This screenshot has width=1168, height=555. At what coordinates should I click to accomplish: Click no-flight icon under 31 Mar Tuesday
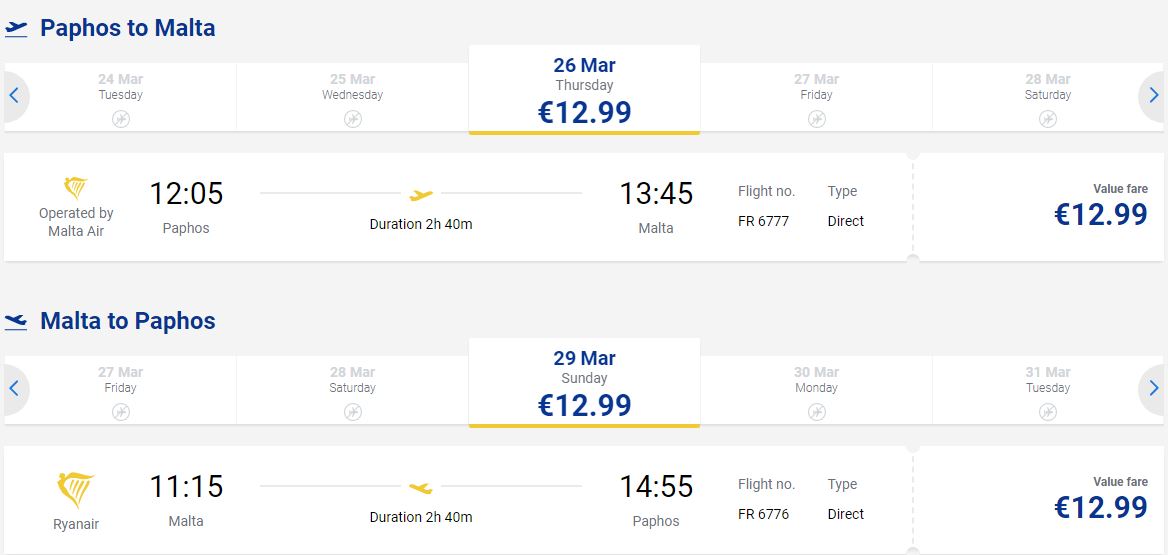tap(1047, 412)
